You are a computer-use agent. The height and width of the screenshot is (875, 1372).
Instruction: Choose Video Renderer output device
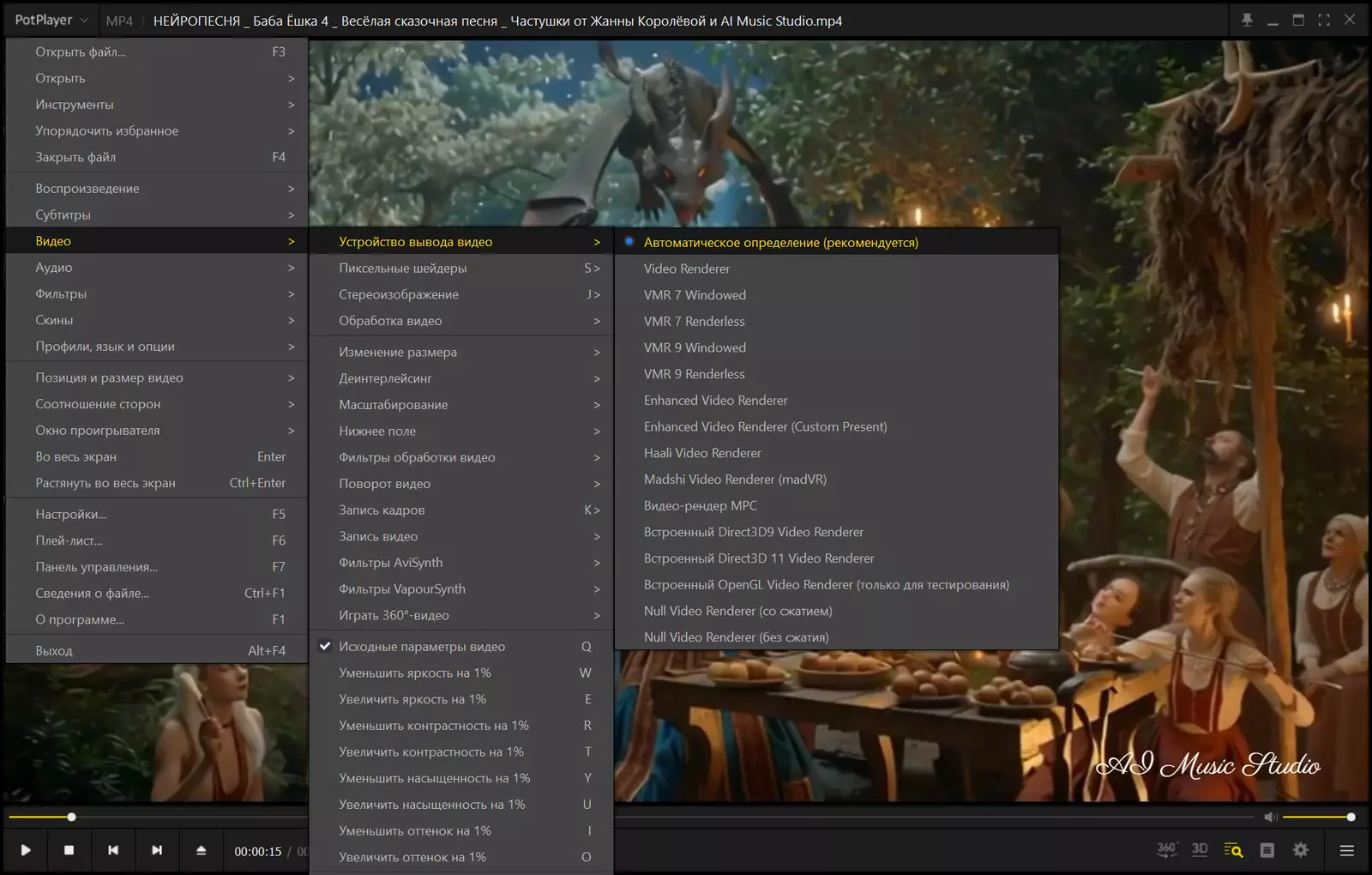(837, 269)
